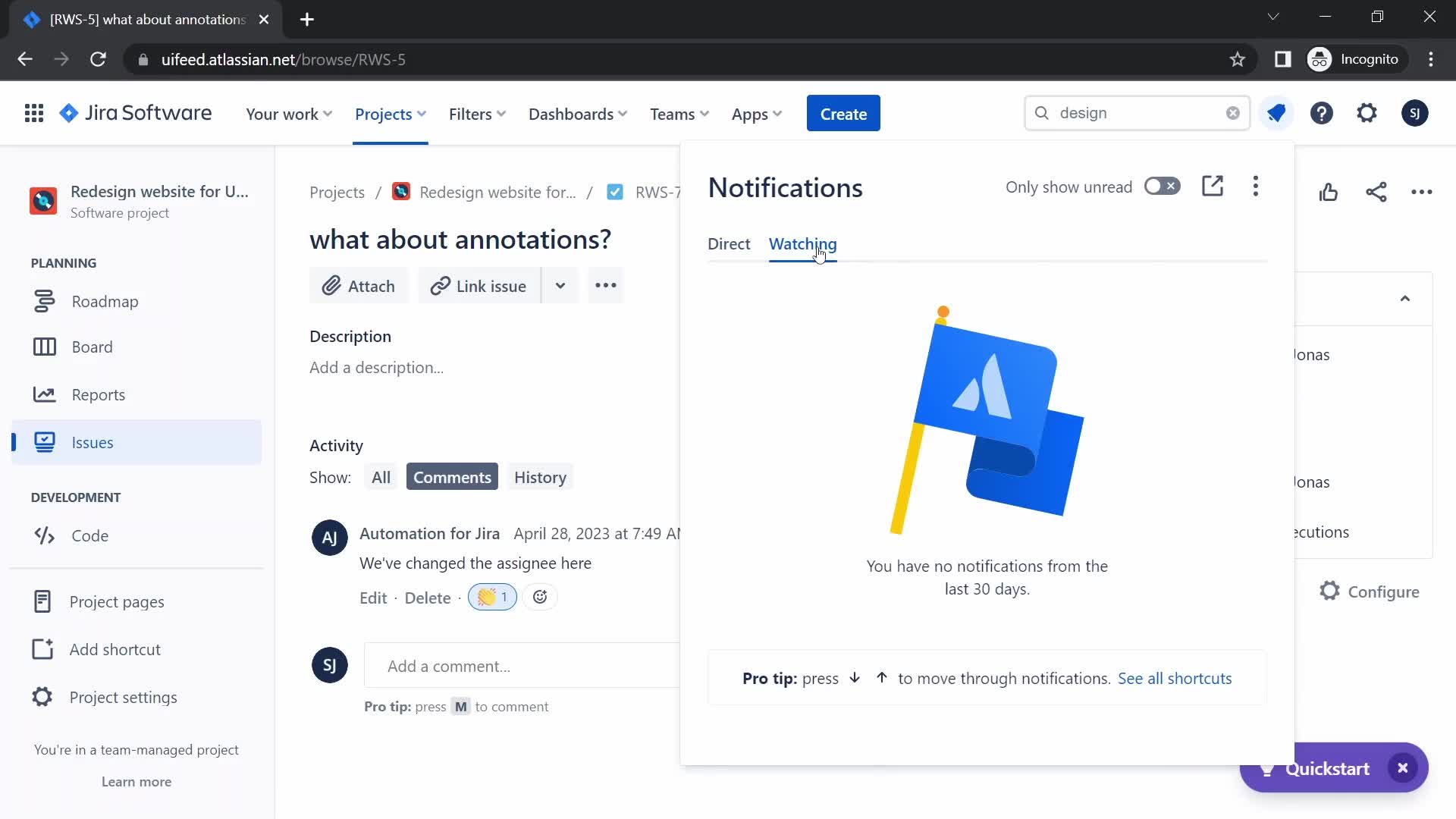Open notifications in a new tab

pyautogui.click(x=1213, y=186)
